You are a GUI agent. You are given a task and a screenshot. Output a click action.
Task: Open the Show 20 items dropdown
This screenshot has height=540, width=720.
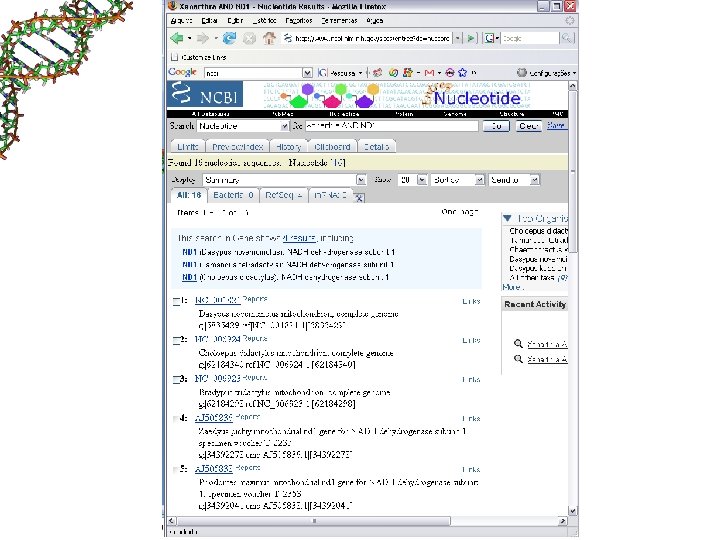pos(412,180)
